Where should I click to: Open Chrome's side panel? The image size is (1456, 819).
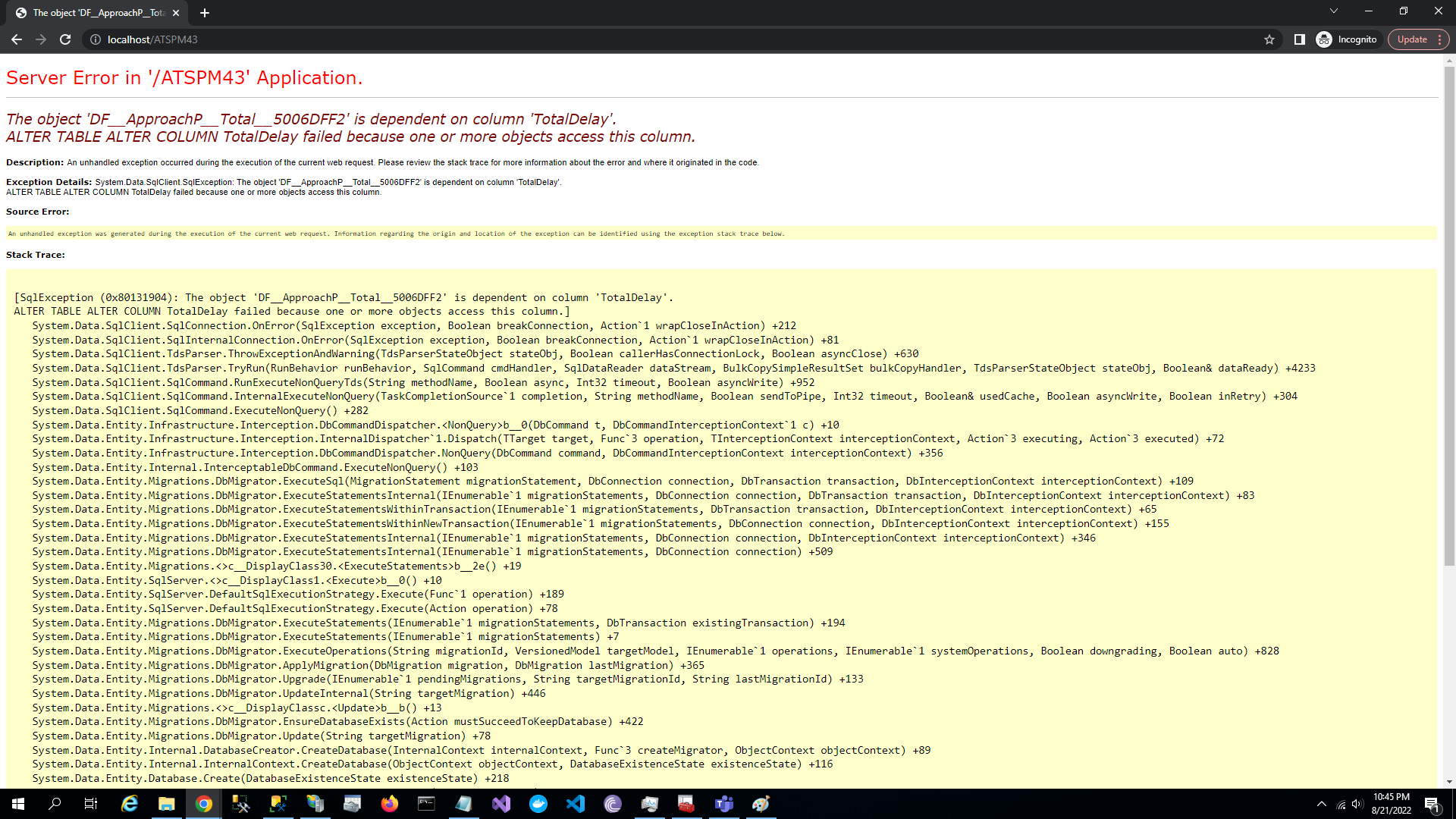1299,39
